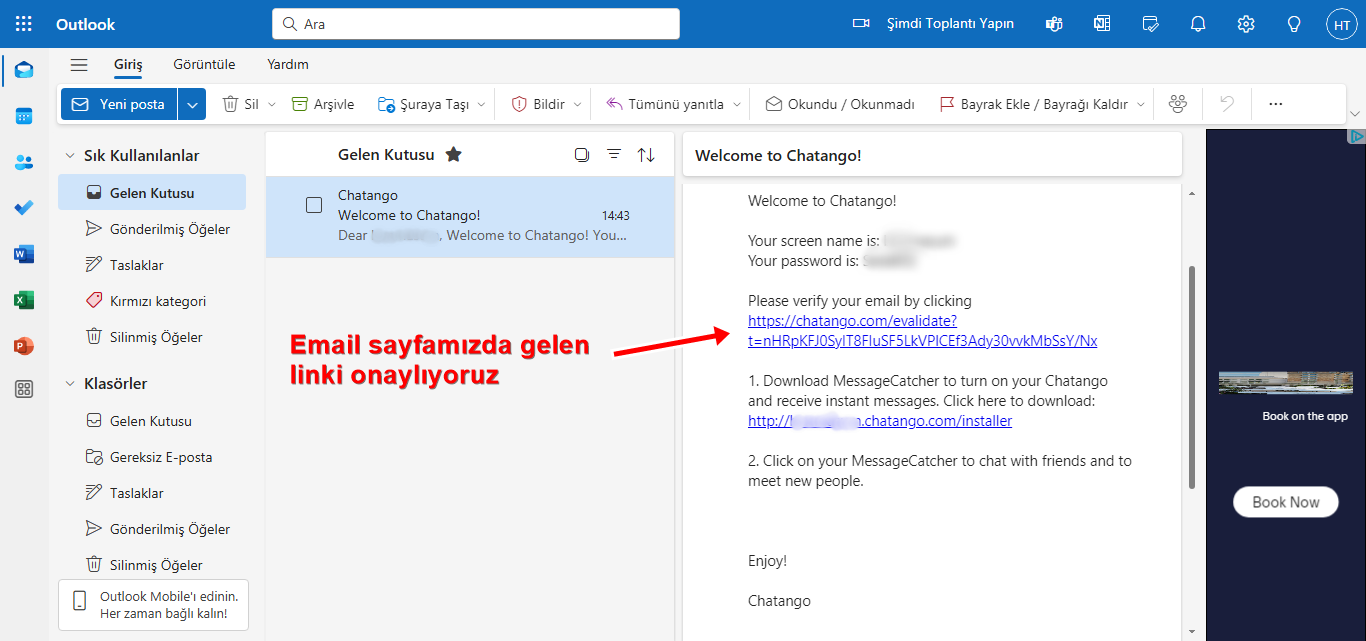This screenshot has width=1366, height=641.
Task: Expand the ribbon with chevron
Action: (x=1355, y=114)
